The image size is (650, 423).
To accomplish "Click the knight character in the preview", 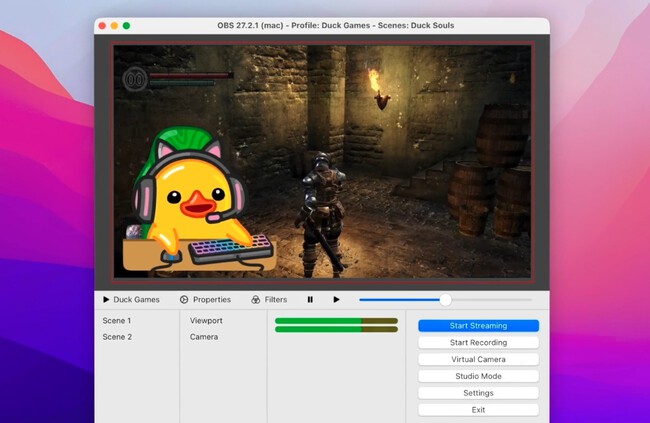I will coord(322,215).
